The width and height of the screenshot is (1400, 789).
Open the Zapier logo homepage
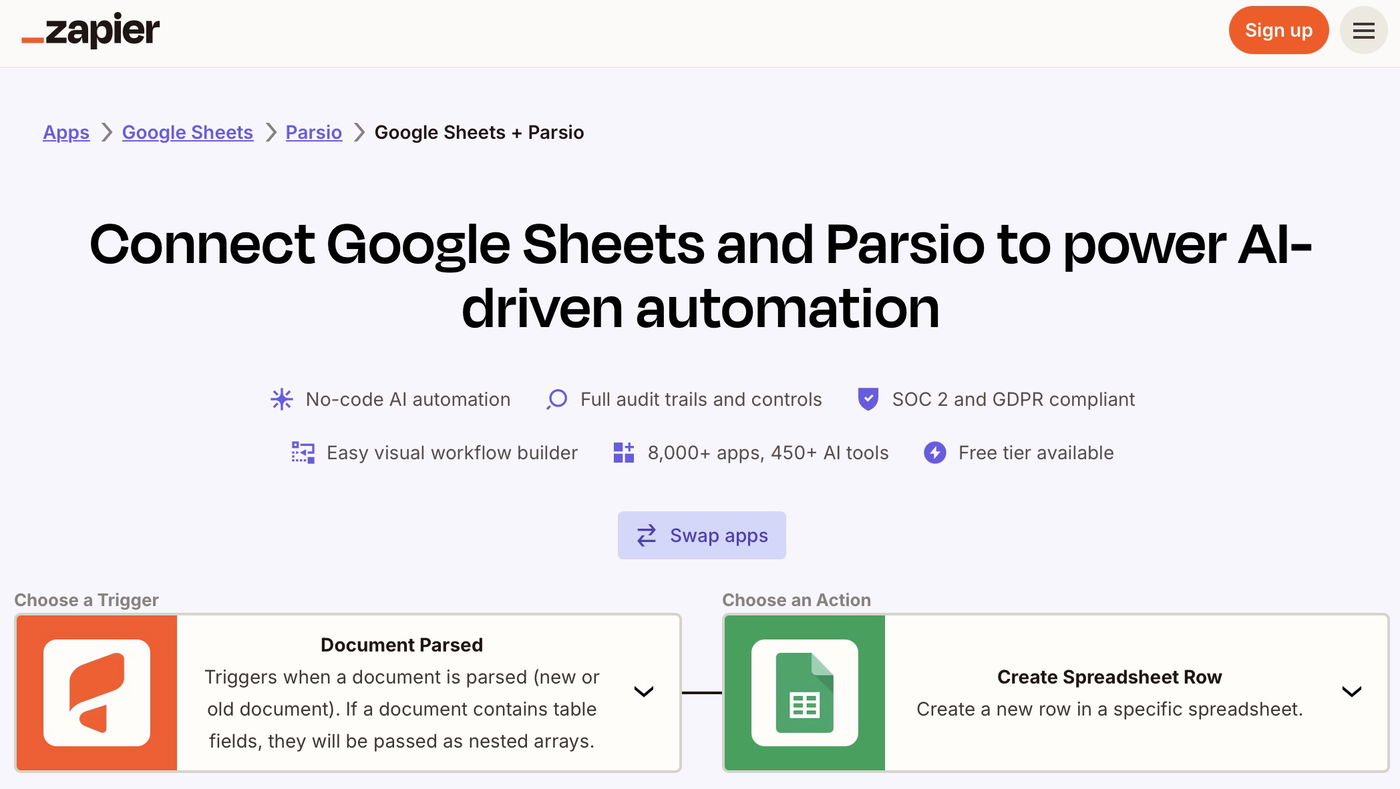point(91,30)
